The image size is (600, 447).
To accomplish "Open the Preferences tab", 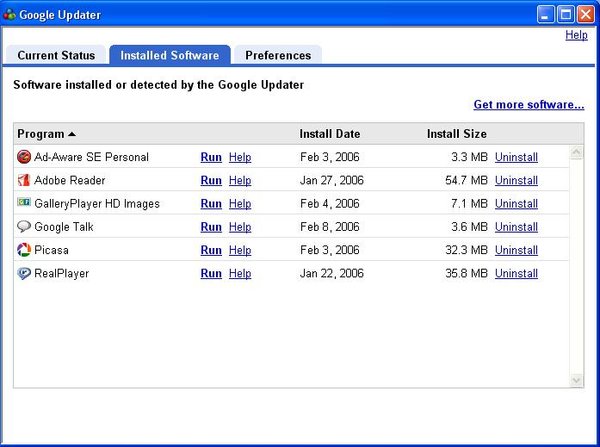I will point(277,55).
